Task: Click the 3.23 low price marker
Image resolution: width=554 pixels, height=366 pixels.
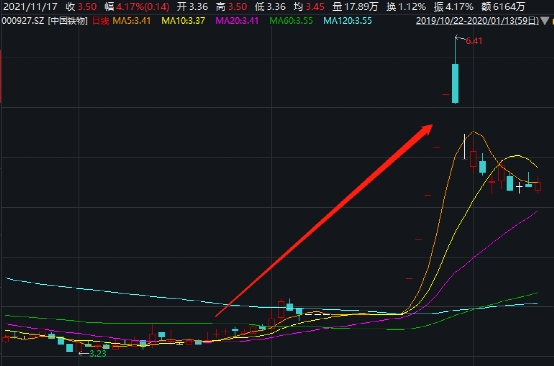Action: coord(98,354)
